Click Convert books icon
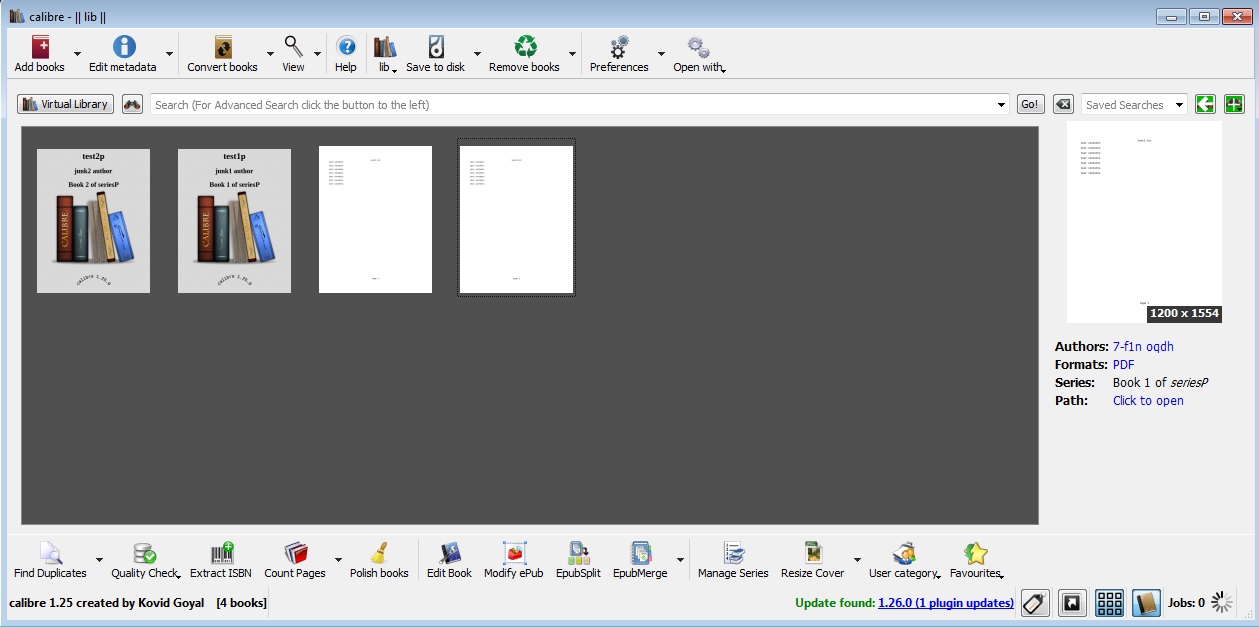Viewport: 1259px width, 627px height. click(x=223, y=47)
